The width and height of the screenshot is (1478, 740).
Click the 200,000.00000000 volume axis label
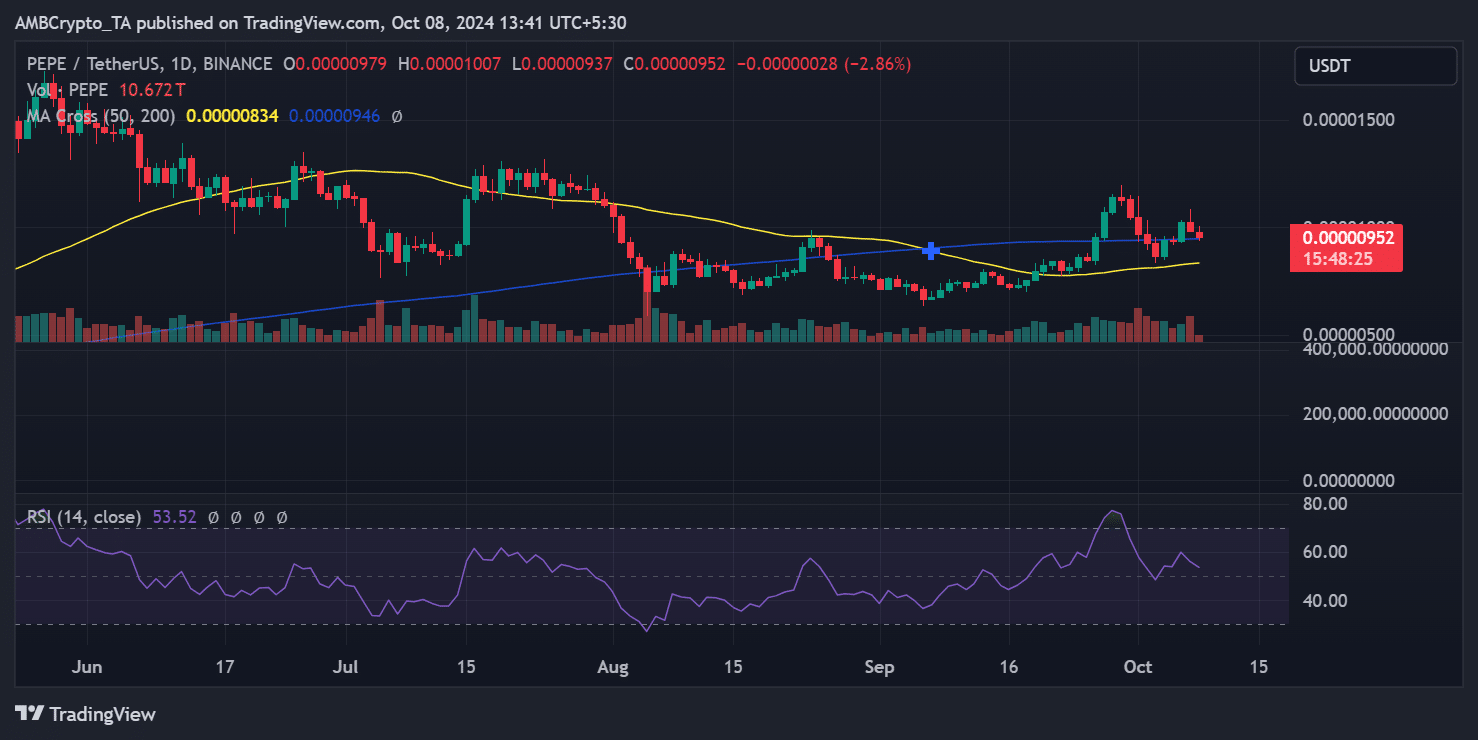(x=1376, y=413)
